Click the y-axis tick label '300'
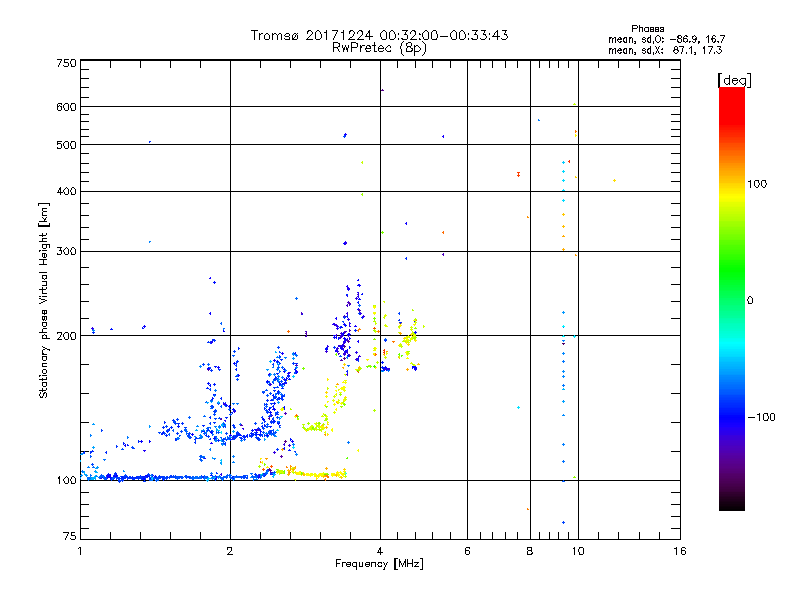800x600 pixels. pos(67,251)
